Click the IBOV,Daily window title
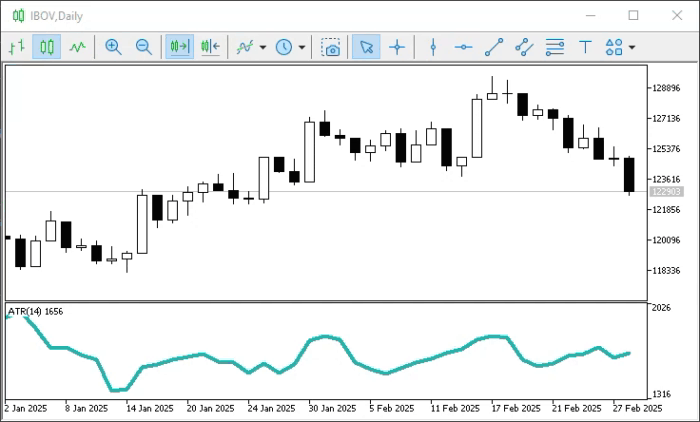Image resolution: width=700 pixels, height=422 pixels. pyautogui.click(x=57, y=16)
